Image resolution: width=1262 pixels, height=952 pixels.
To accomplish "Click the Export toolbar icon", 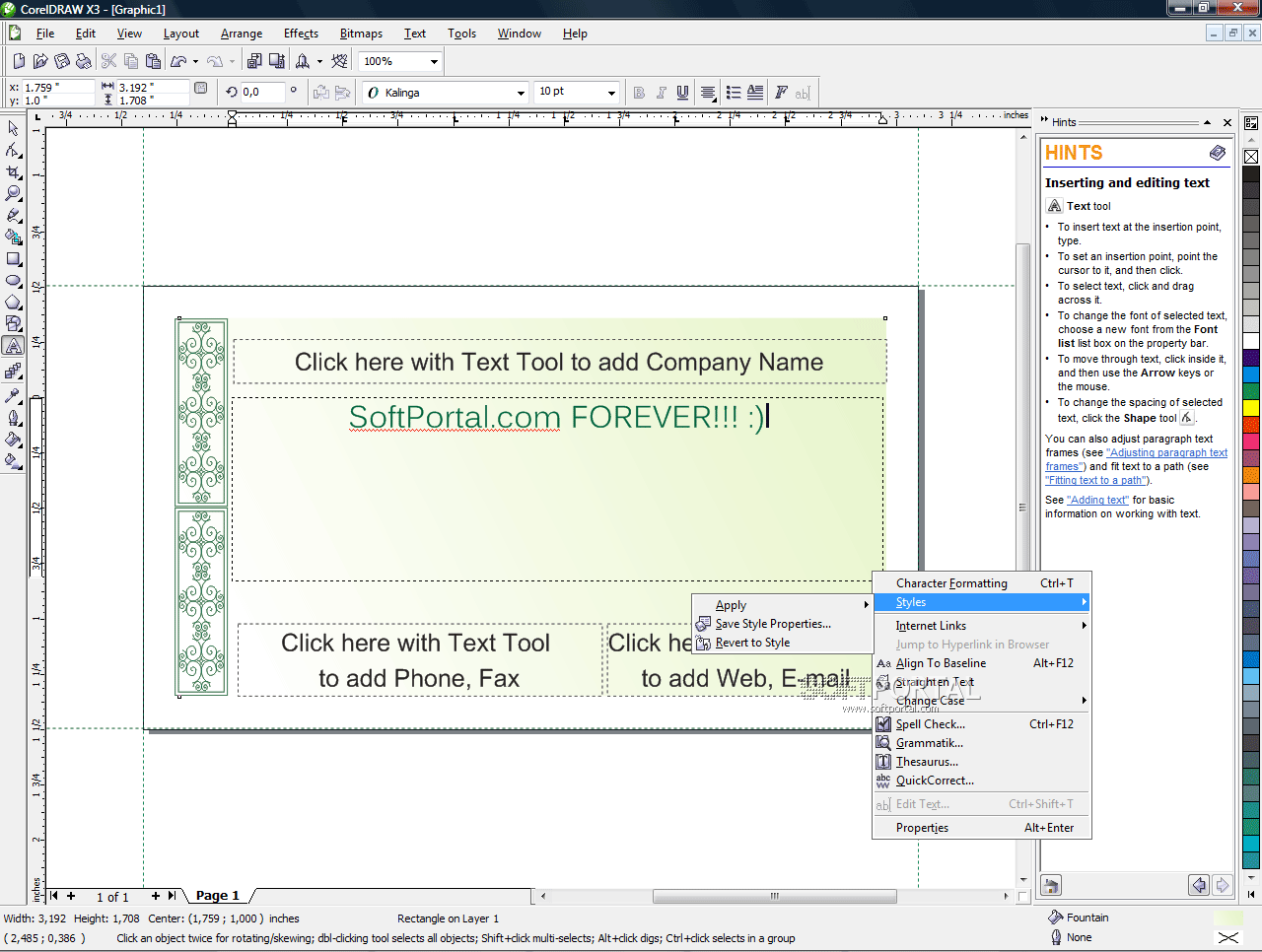I will 277,61.
